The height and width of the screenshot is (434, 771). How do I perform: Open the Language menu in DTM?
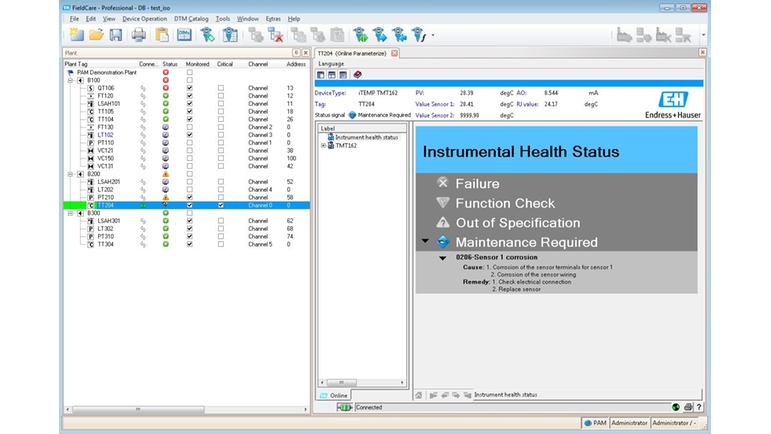(x=331, y=63)
